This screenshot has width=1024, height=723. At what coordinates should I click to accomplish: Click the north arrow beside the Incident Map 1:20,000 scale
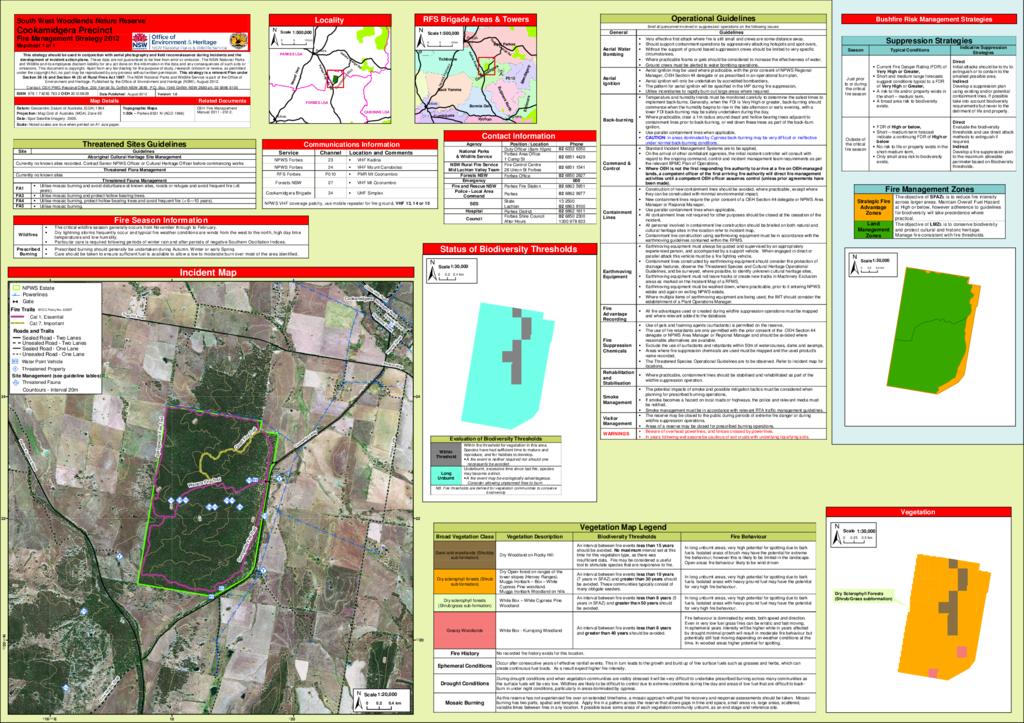click(x=358, y=699)
